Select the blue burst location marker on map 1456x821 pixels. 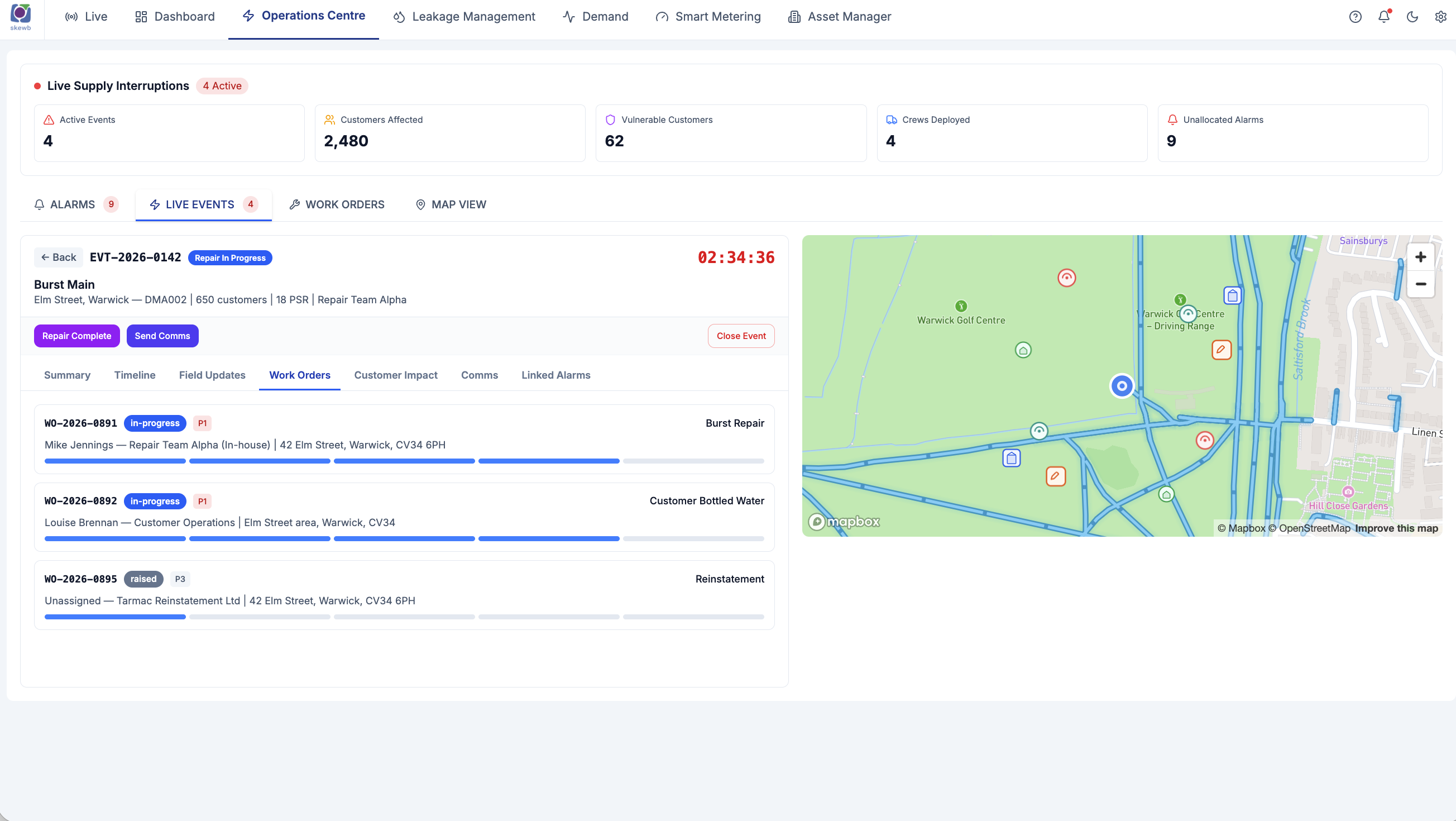[x=1122, y=386]
